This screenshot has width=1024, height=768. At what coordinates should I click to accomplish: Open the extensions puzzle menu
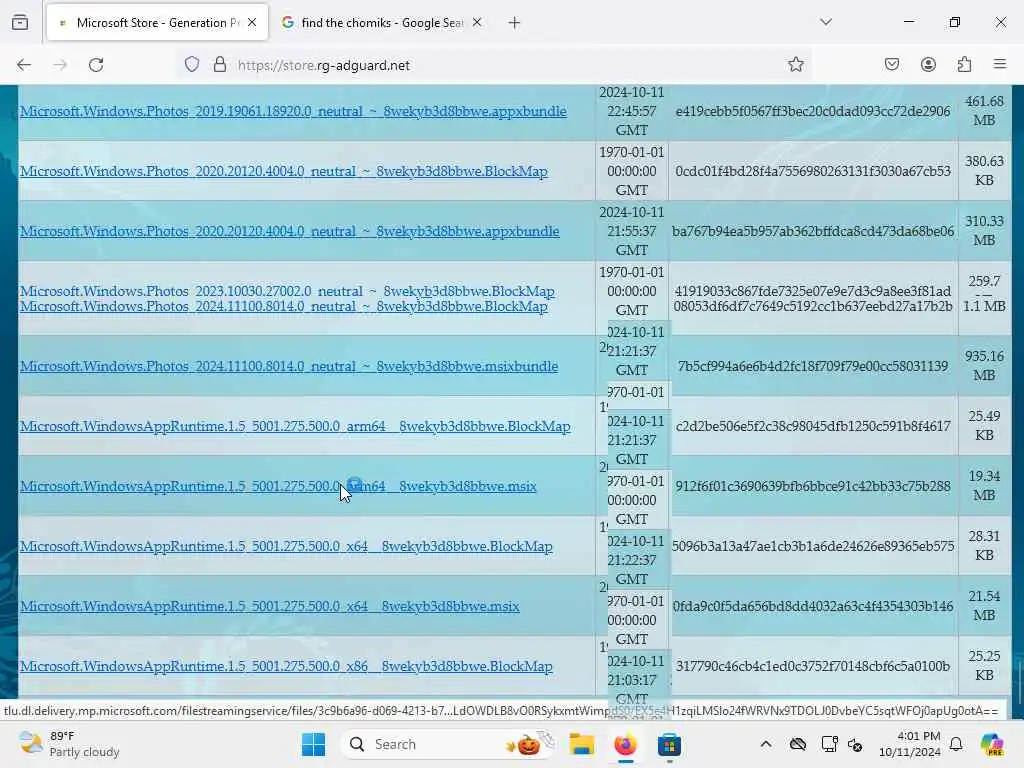[x=965, y=65]
